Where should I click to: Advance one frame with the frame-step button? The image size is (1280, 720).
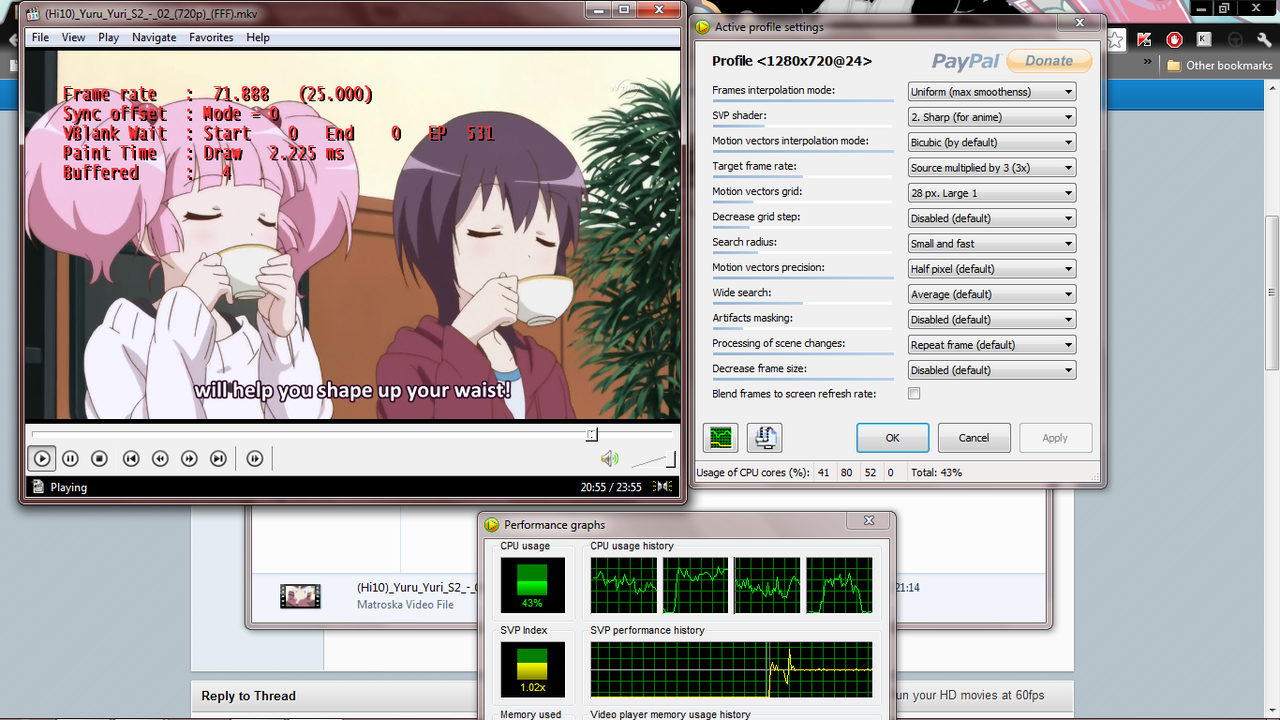tap(255, 459)
